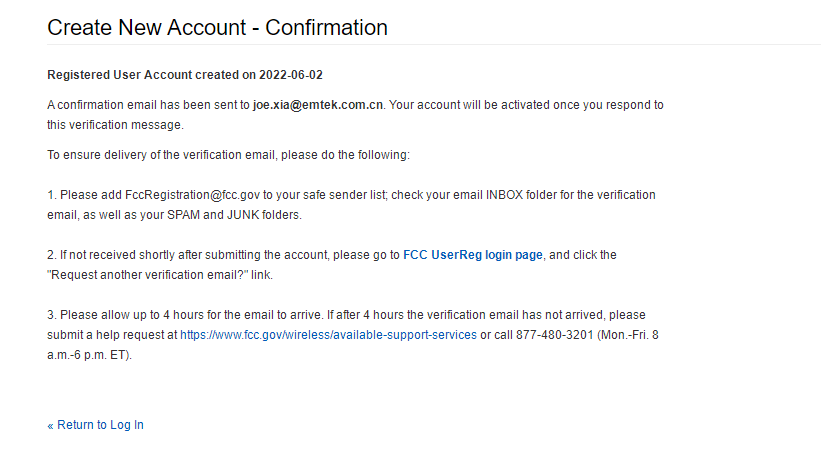
Task: Click the Create New Account - Confirmation heading
Action: coord(217,27)
